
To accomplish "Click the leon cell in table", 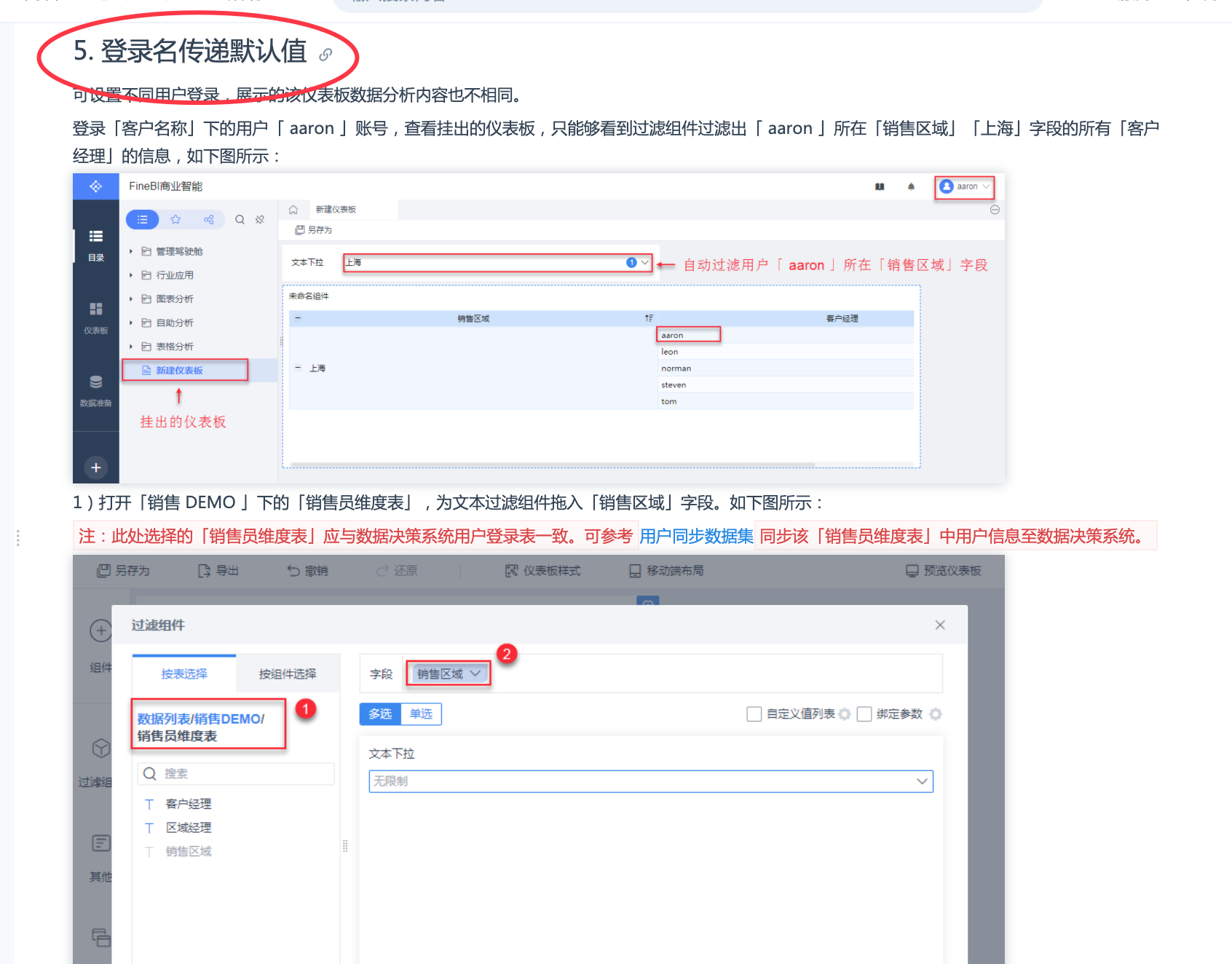I will click(x=785, y=352).
